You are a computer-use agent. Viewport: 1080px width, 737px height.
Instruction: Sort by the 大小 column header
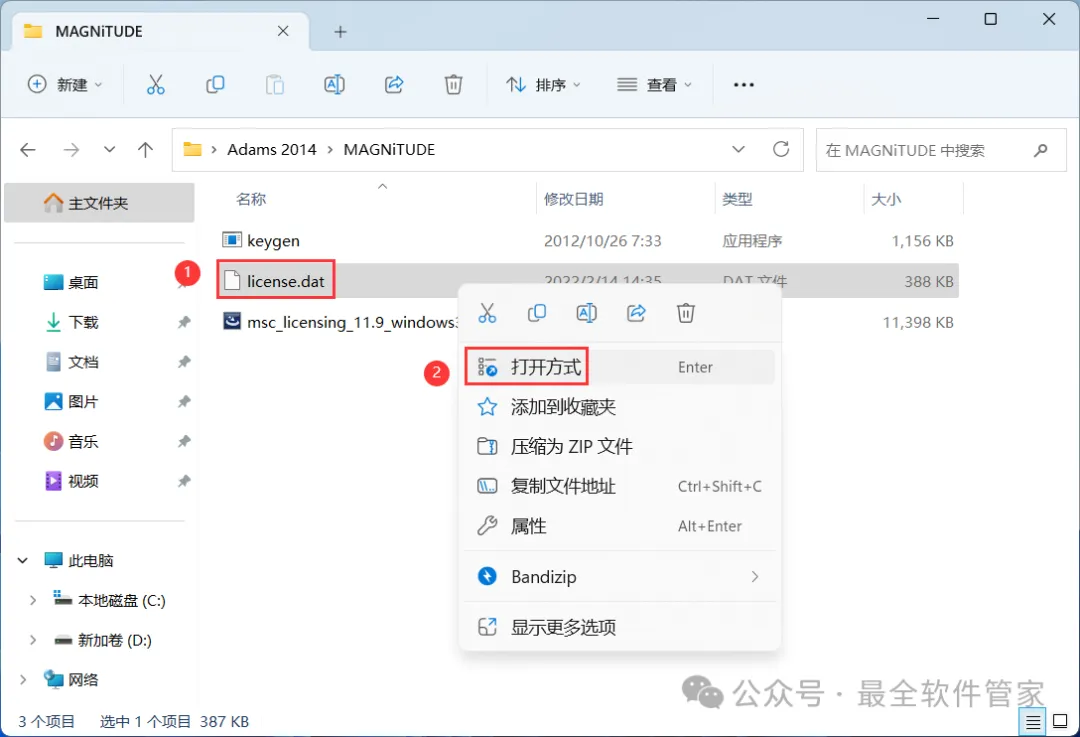pos(886,200)
